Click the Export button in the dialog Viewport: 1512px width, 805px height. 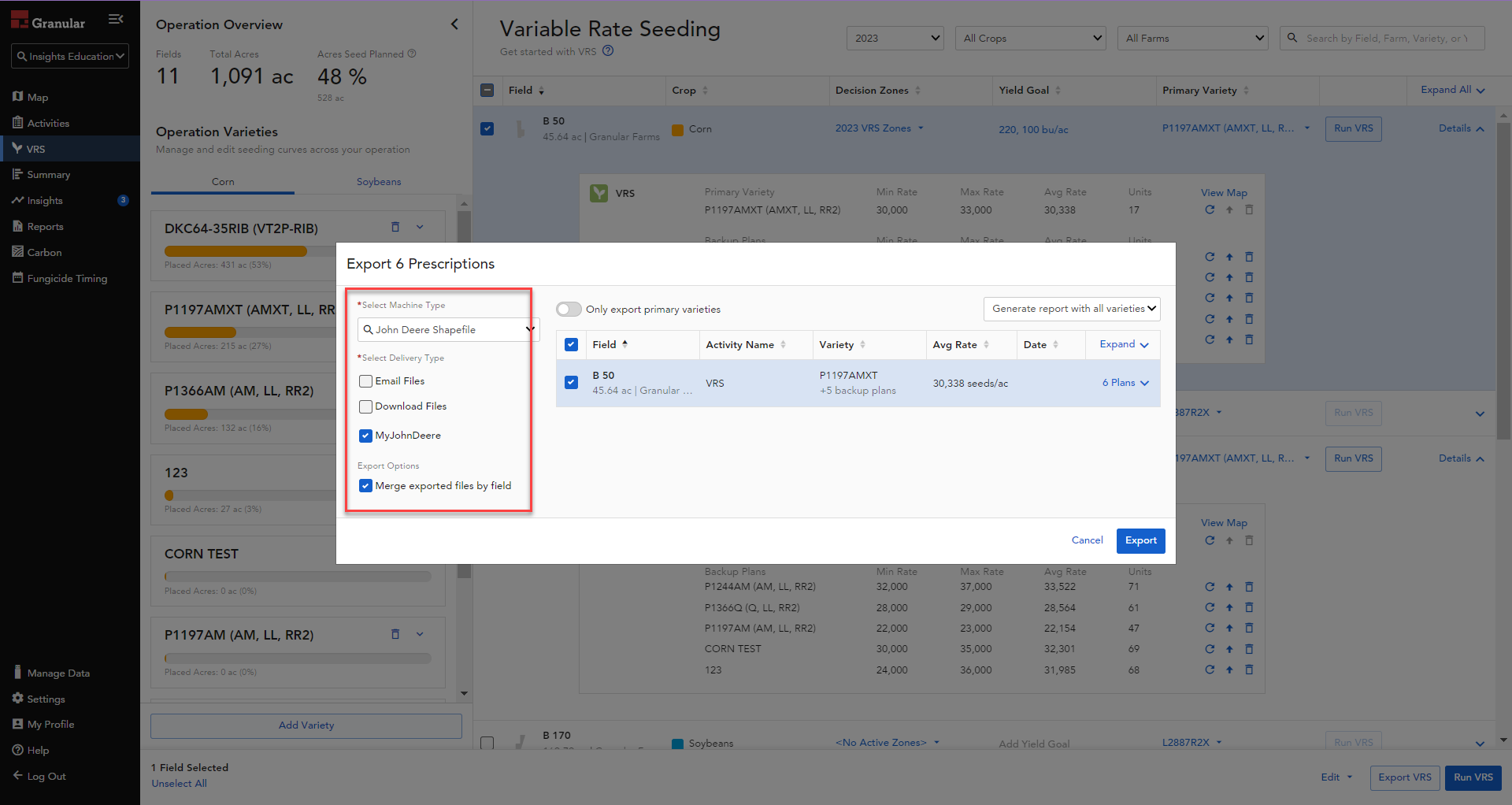[x=1140, y=540]
